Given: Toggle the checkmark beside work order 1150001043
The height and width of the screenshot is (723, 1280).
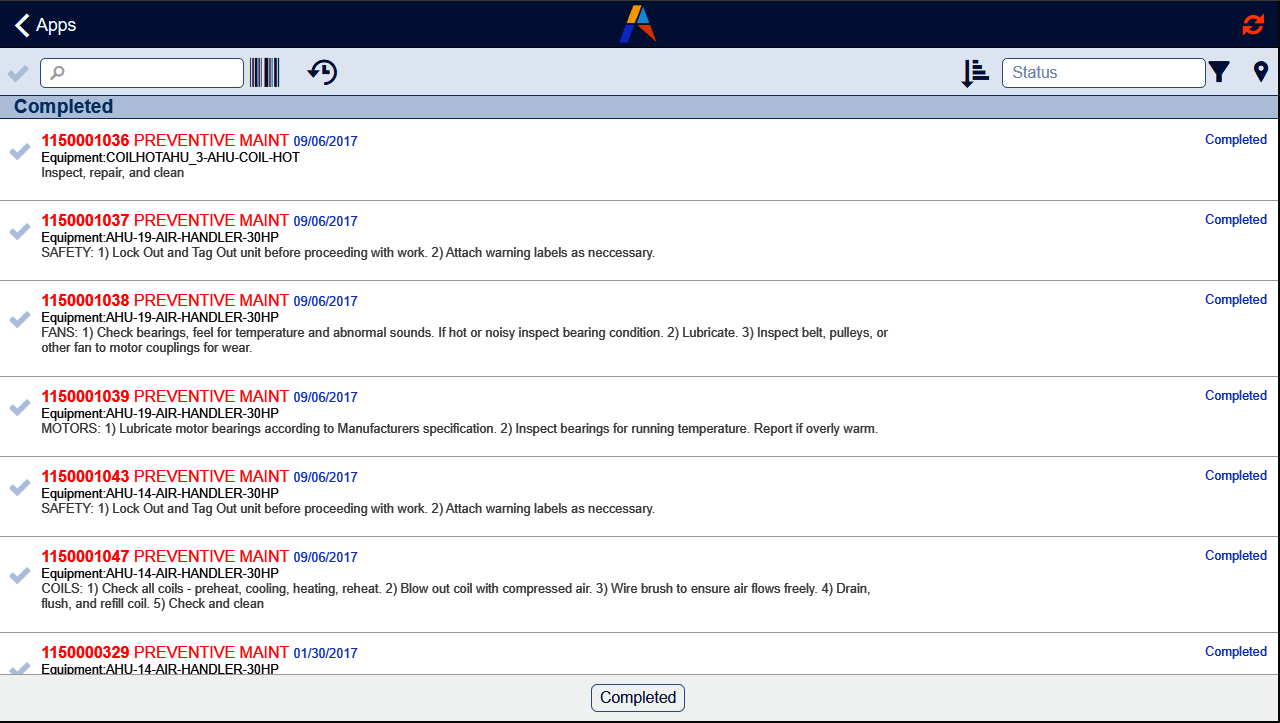Looking at the screenshot, I should pyautogui.click(x=18, y=488).
